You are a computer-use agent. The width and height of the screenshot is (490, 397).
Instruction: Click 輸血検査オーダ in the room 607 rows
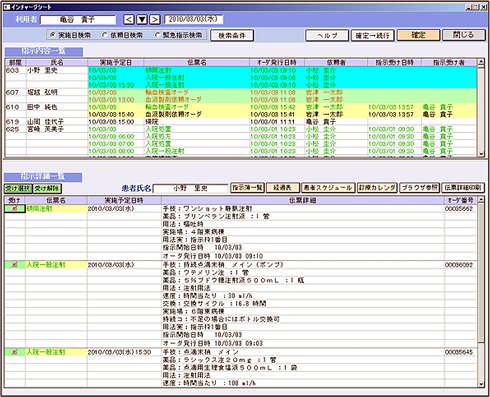click(x=167, y=92)
